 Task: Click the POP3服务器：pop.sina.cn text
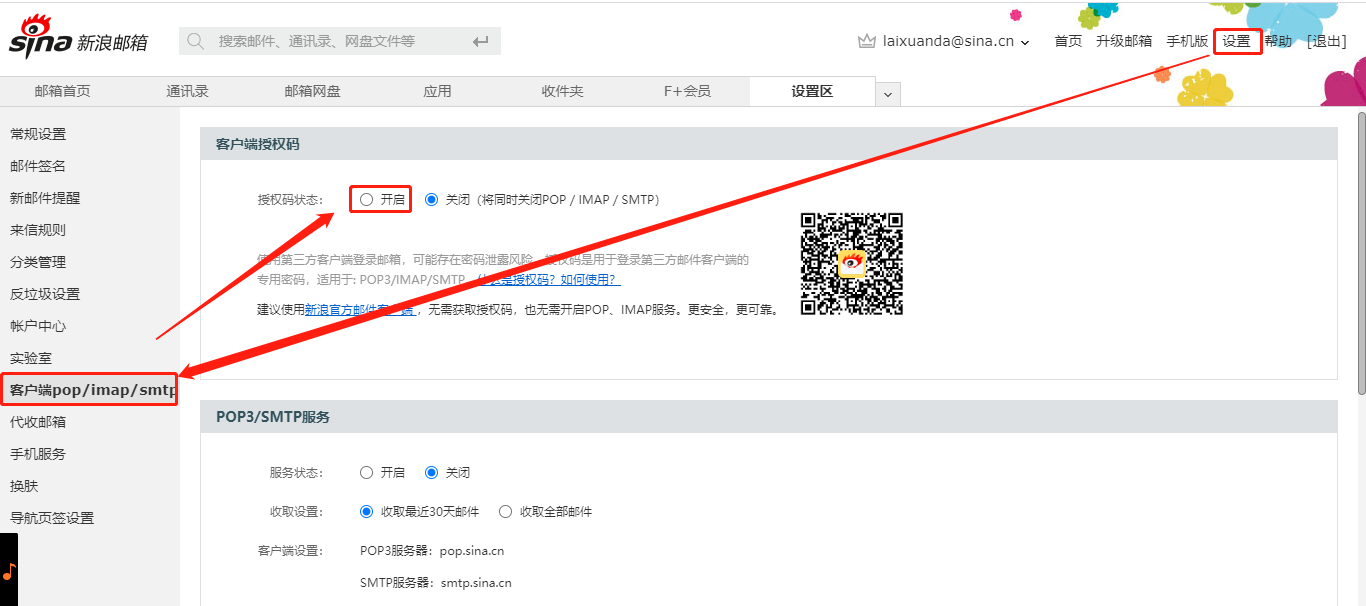[x=432, y=551]
